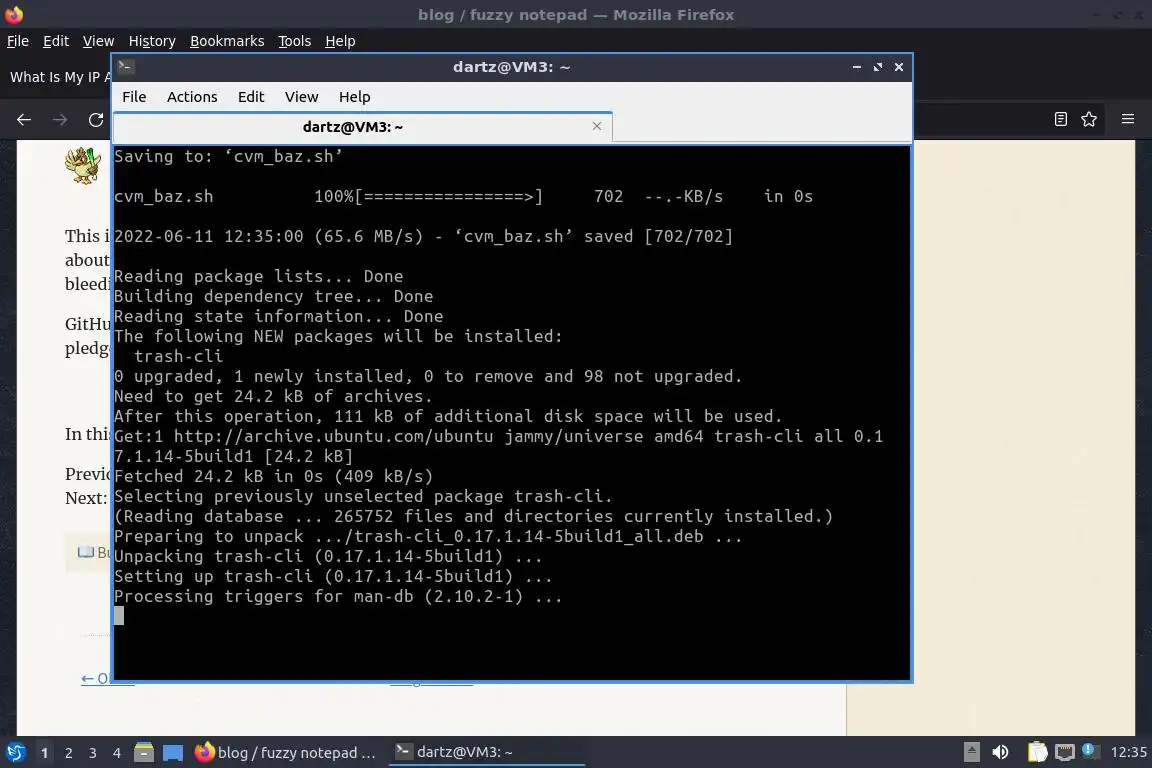
Task: Open the file manager from the panel
Action: click(x=144, y=753)
